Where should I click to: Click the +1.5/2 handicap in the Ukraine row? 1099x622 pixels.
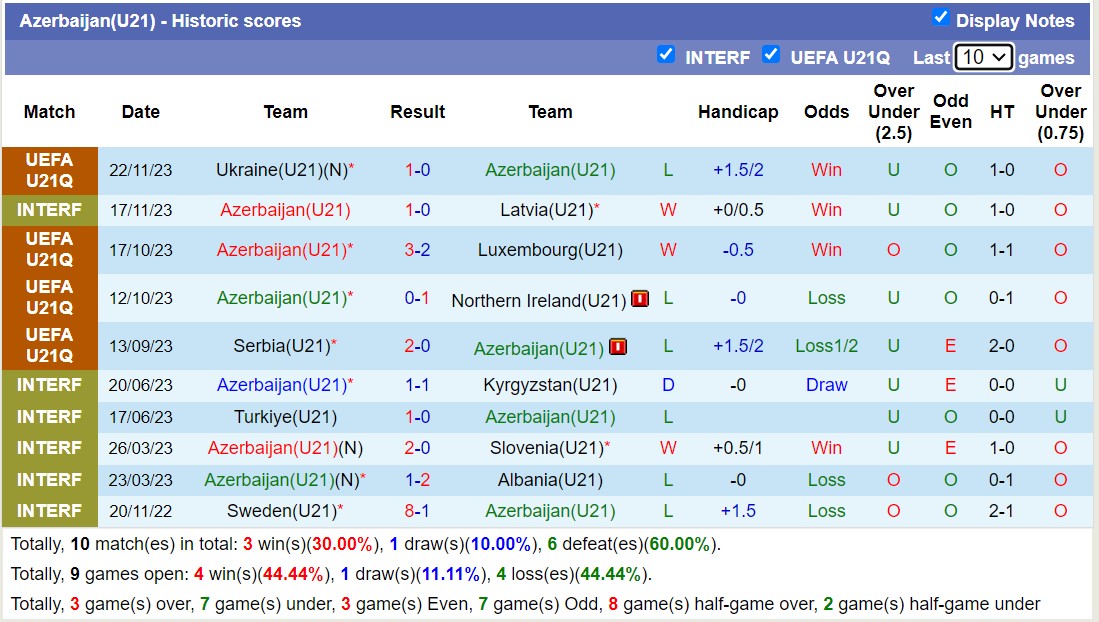[737, 170]
